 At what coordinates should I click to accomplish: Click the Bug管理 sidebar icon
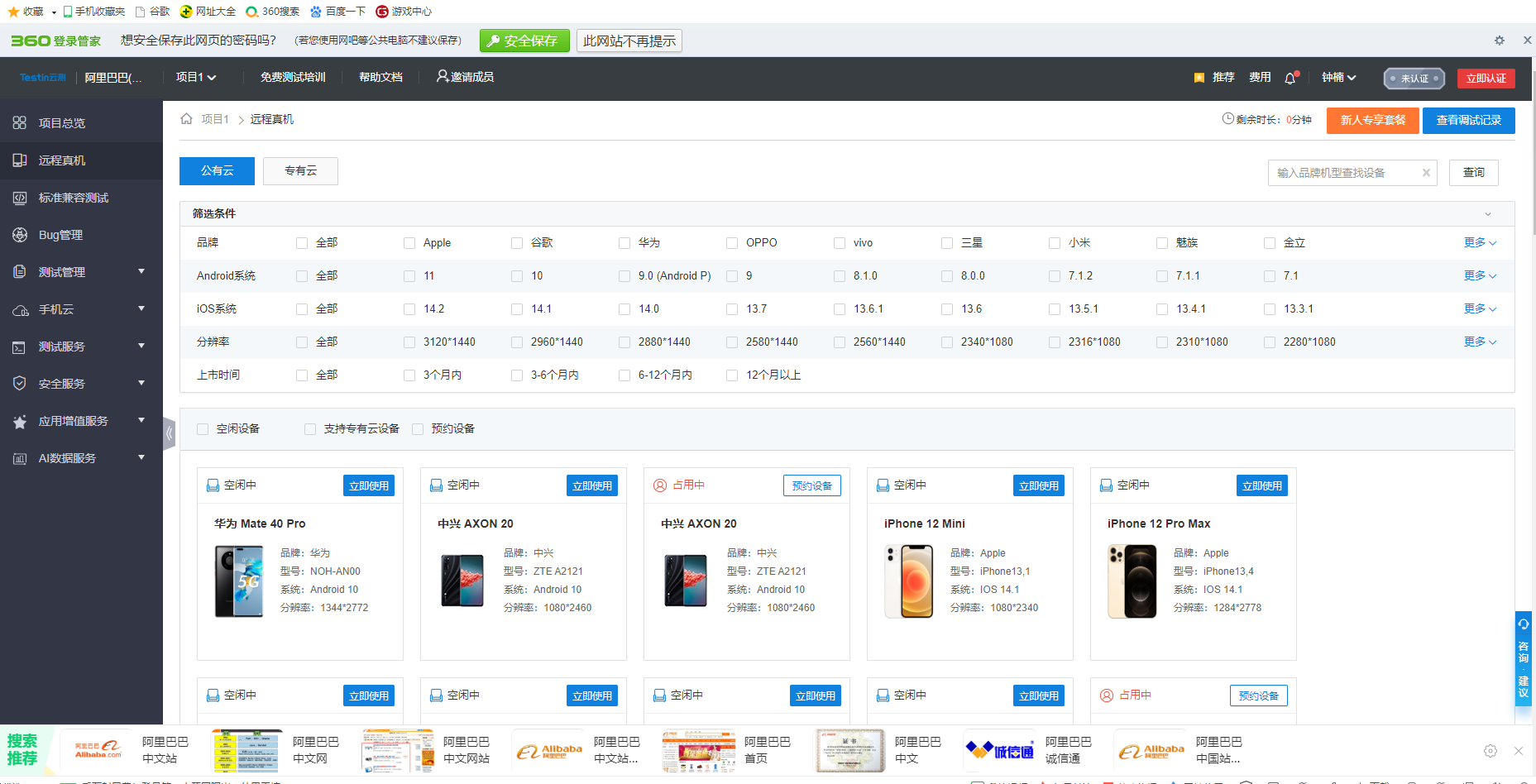coord(20,235)
